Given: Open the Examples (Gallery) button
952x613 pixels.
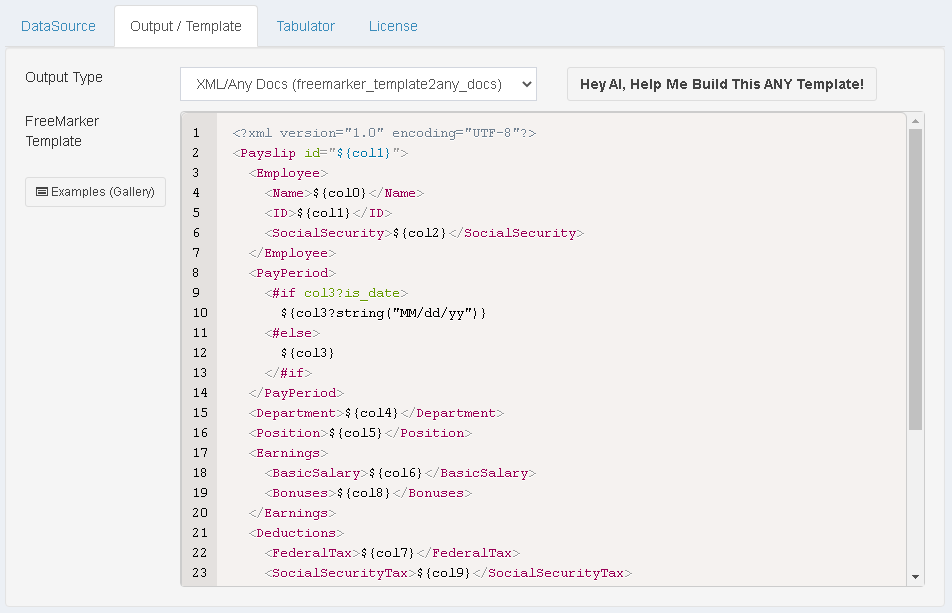Looking at the screenshot, I should pyautogui.click(x=95, y=191).
